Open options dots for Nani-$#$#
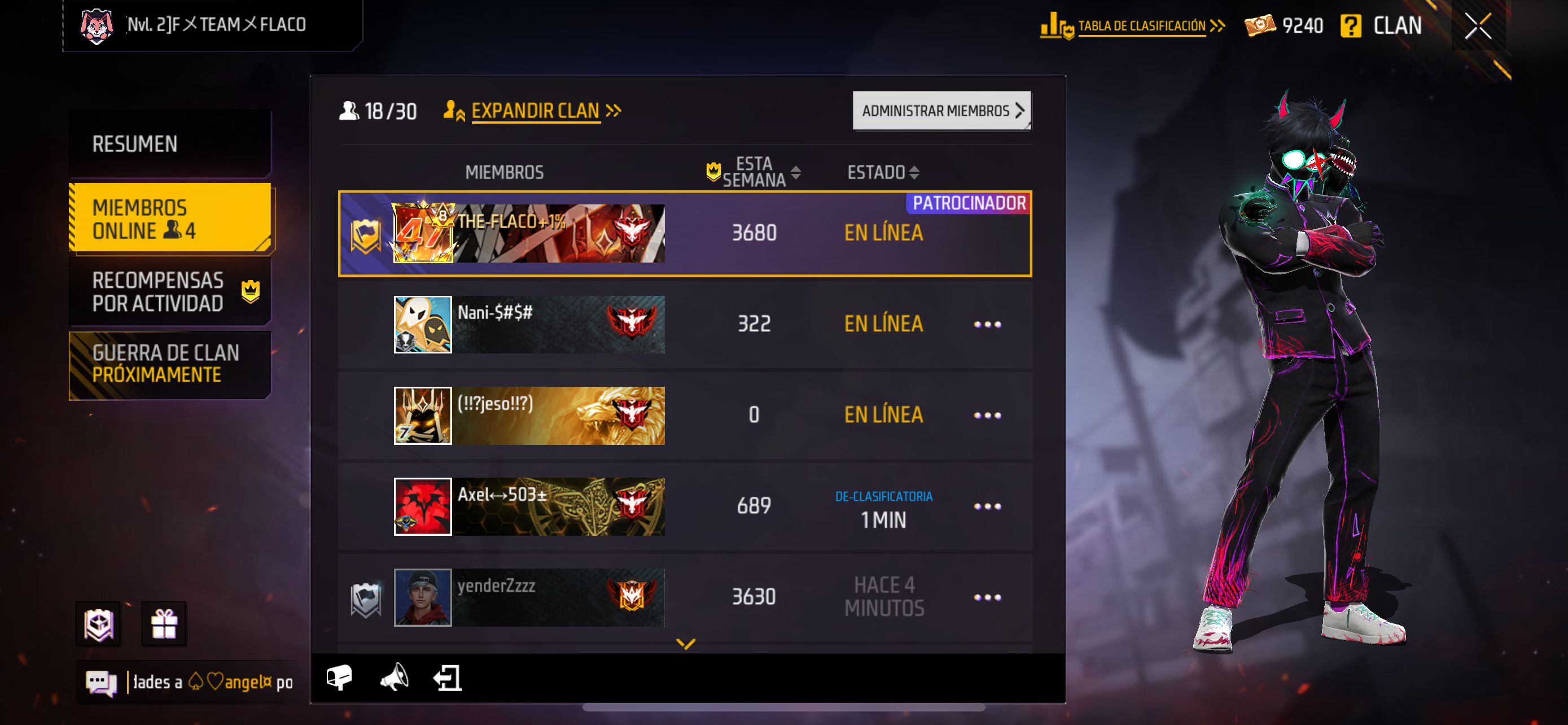1568x725 pixels. (987, 325)
